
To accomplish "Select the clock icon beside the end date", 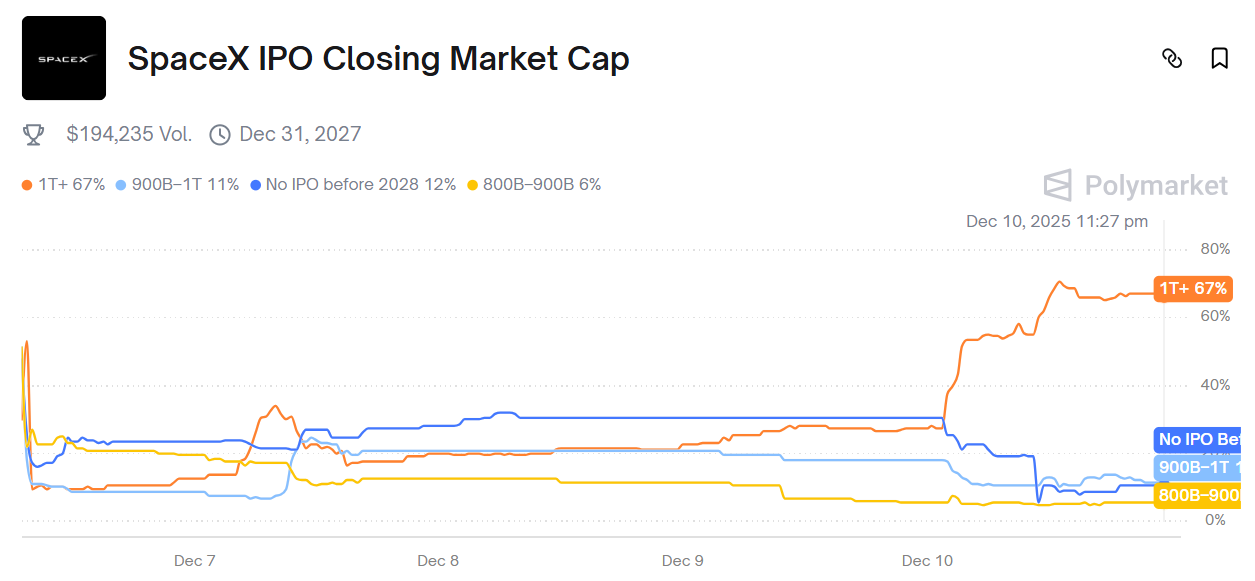I will pos(219,133).
